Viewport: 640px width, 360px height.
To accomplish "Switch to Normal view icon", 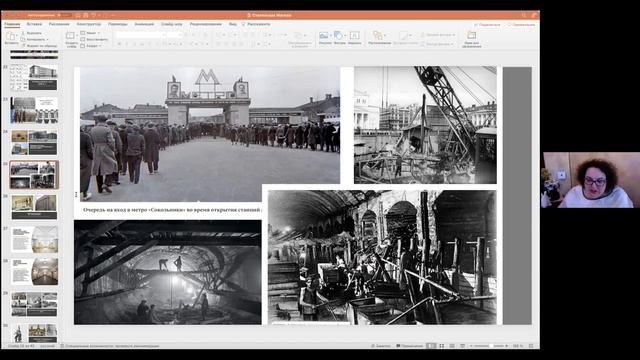I will [x=431, y=346].
